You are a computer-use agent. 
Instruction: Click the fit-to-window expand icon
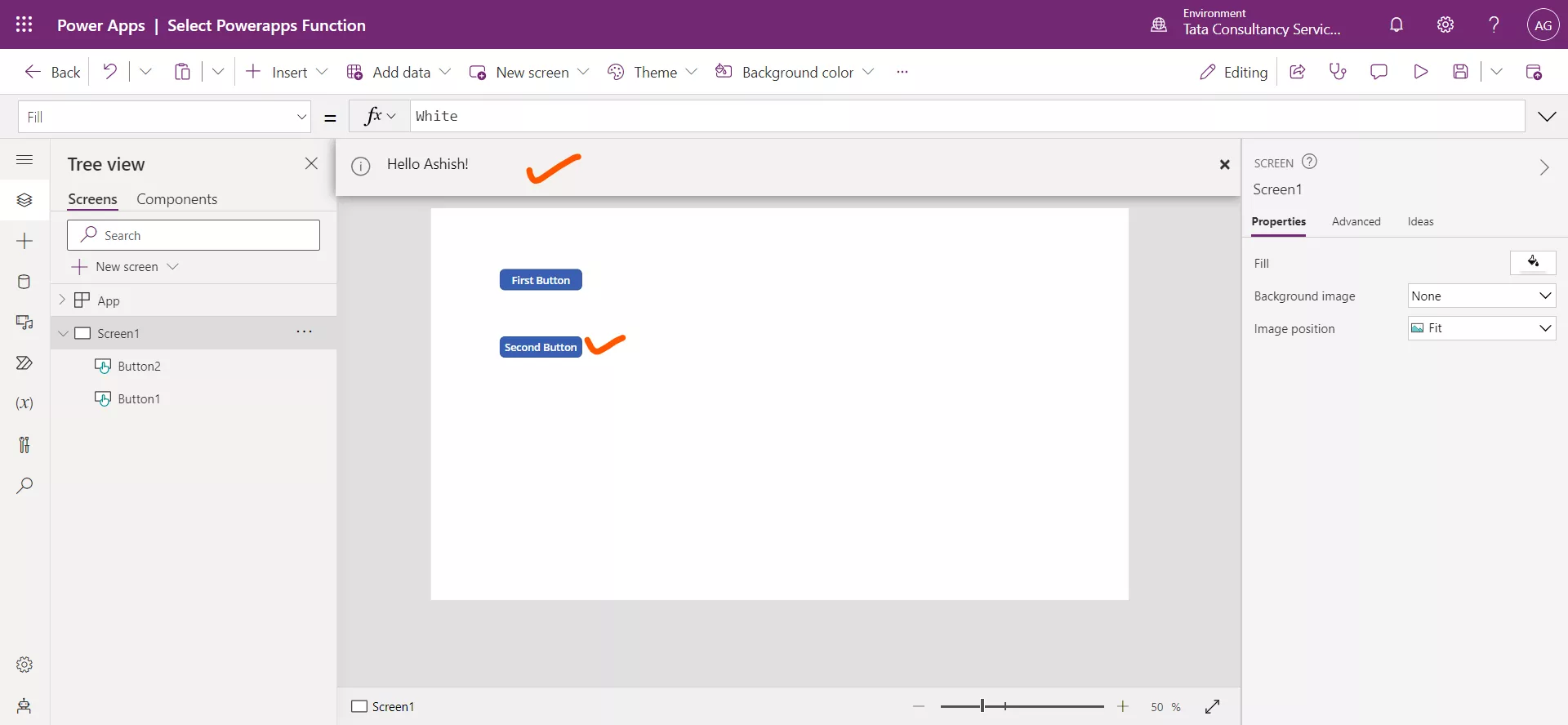point(1213,706)
